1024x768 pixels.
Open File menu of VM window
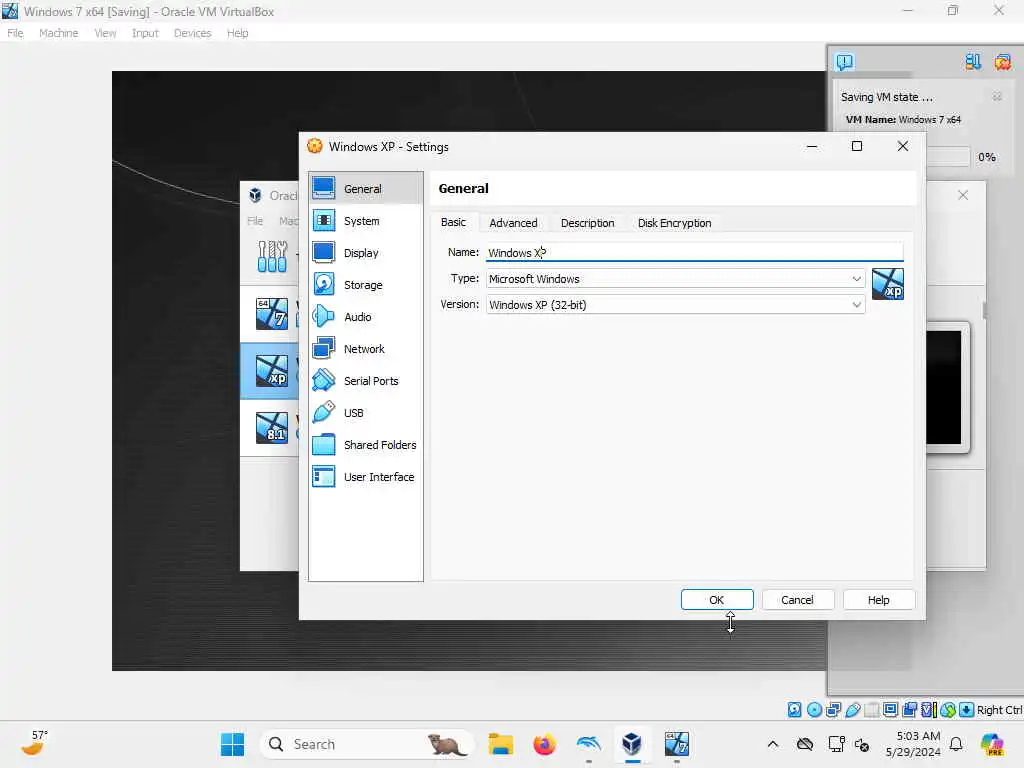15,33
